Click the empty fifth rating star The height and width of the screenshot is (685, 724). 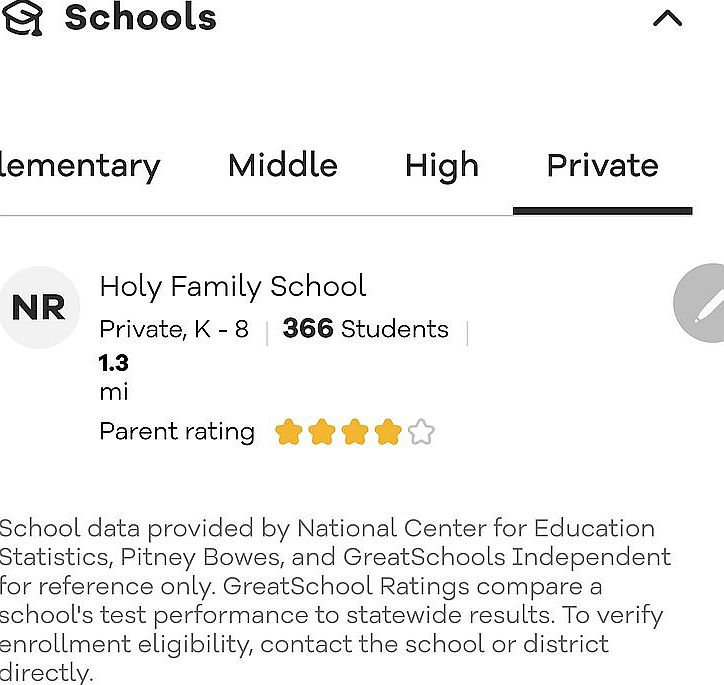421,432
